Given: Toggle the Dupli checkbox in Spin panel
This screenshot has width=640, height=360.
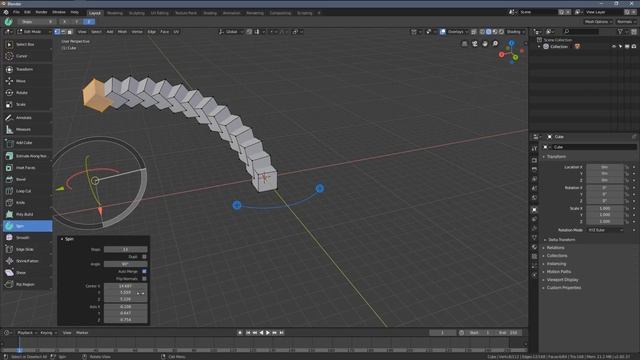Looking at the screenshot, I should click(x=144, y=257).
